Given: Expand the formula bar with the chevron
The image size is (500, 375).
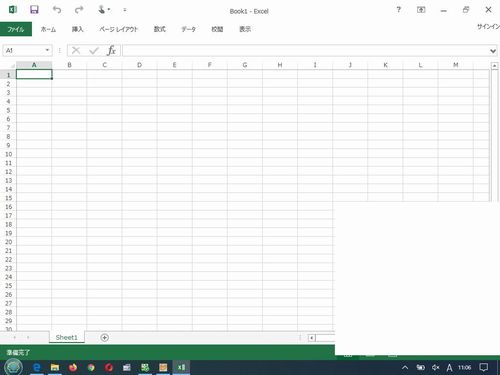Looking at the screenshot, I should pyautogui.click(x=493, y=51).
